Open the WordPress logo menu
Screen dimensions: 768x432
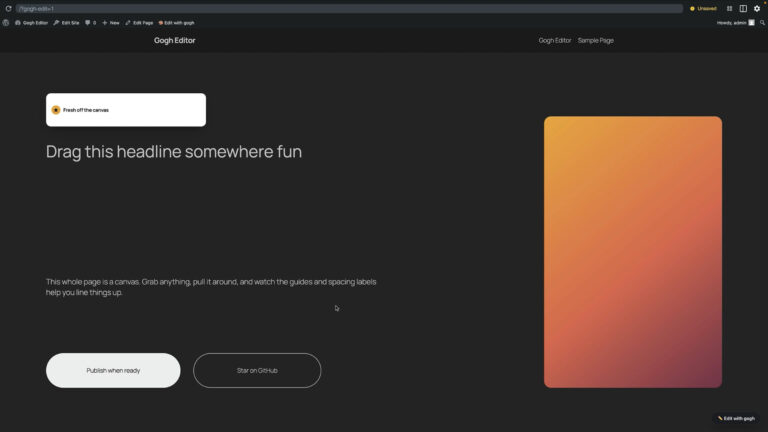point(6,23)
